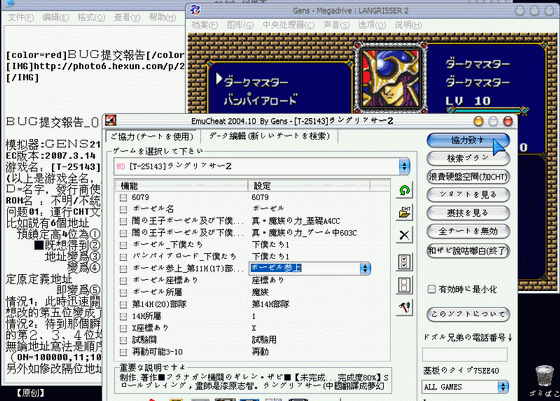Click the phone number input field
Screen dimensions: 560x401
pyautogui.click(x=465, y=355)
